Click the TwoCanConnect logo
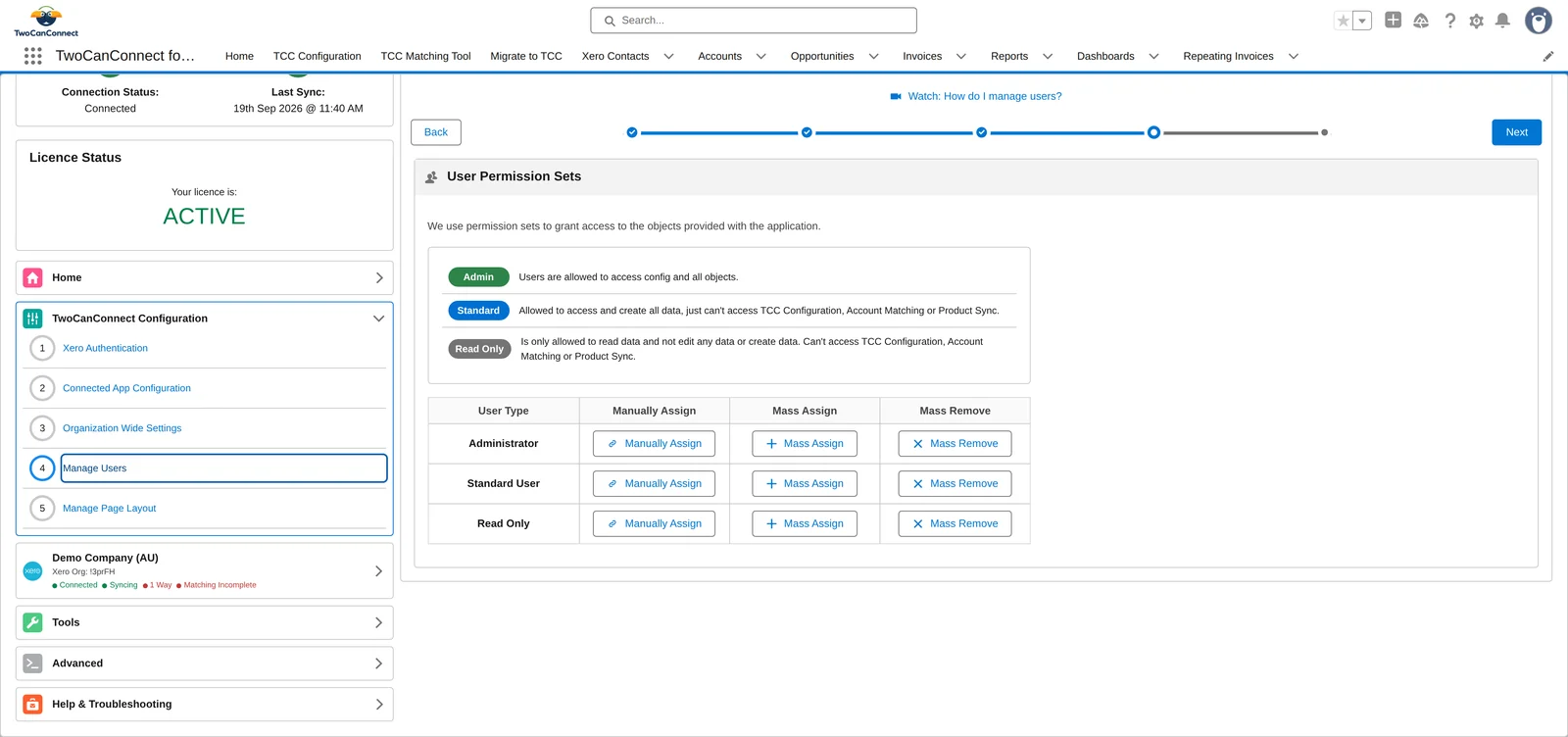 tap(46, 21)
